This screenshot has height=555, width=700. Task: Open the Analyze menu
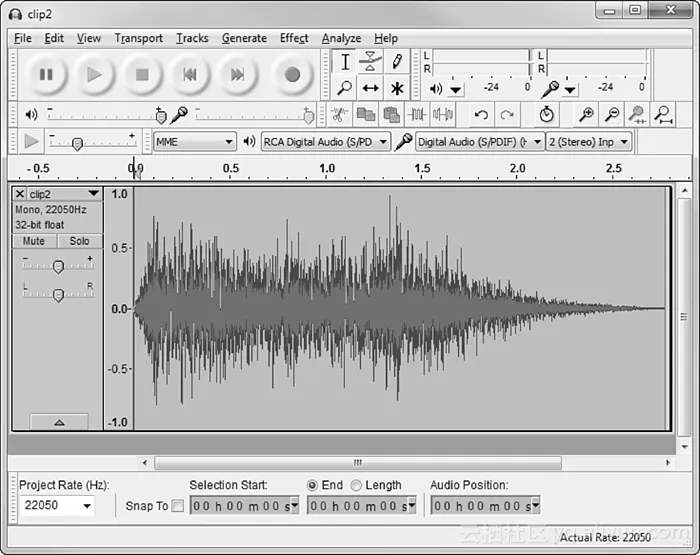pos(341,38)
